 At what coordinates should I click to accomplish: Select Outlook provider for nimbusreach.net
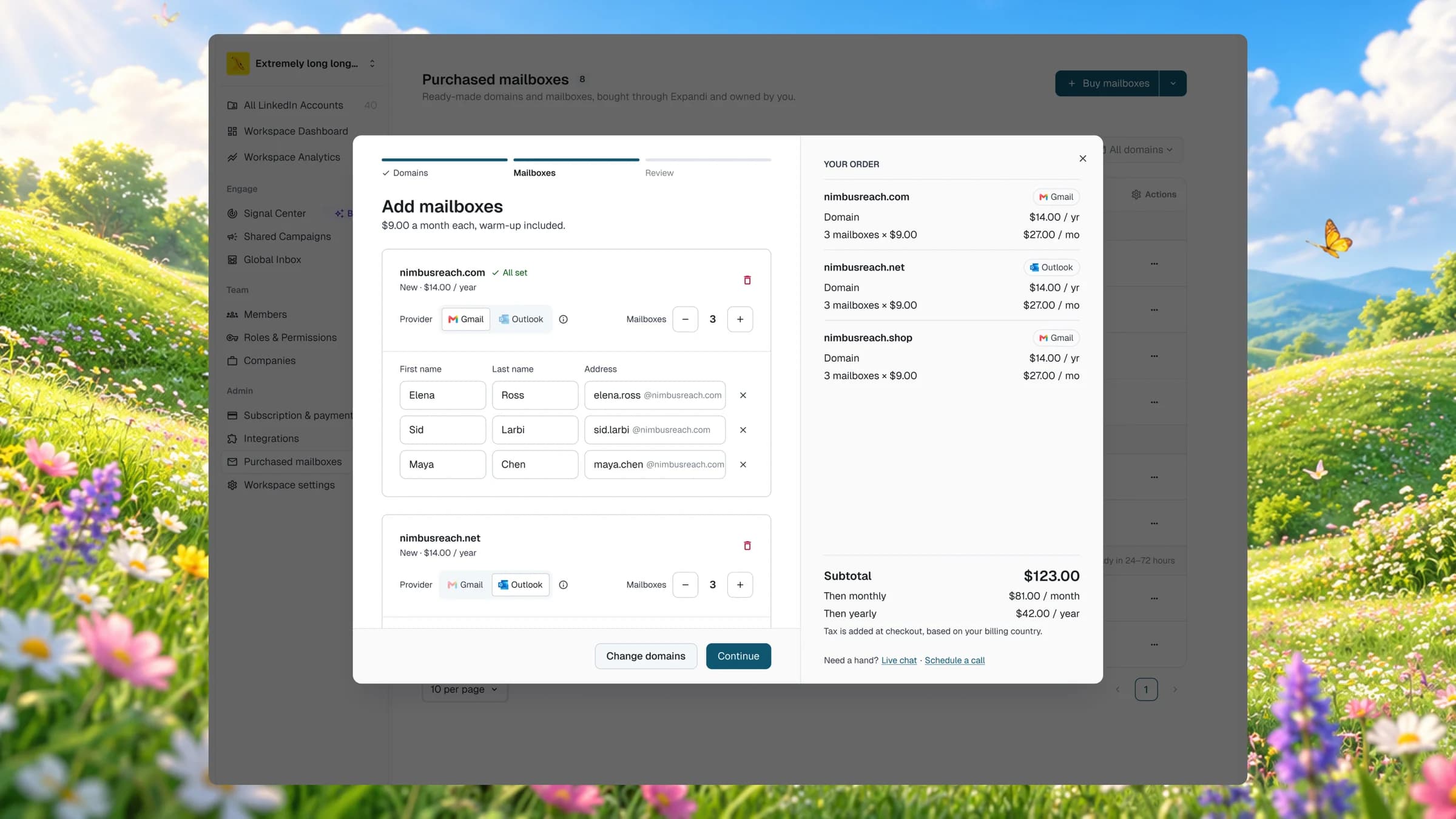[521, 585]
